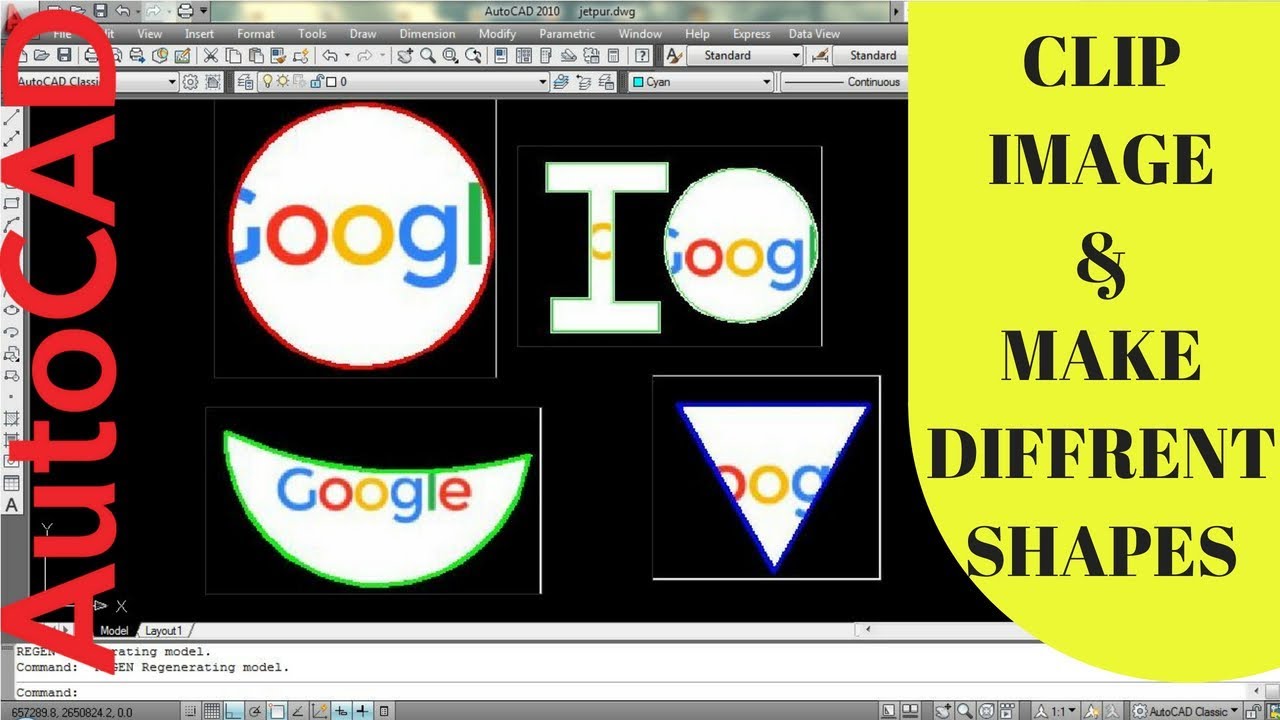This screenshot has width=1280, height=720.
Task: Toggle Ortho Mode in status bar
Action: (x=233, y=711)
